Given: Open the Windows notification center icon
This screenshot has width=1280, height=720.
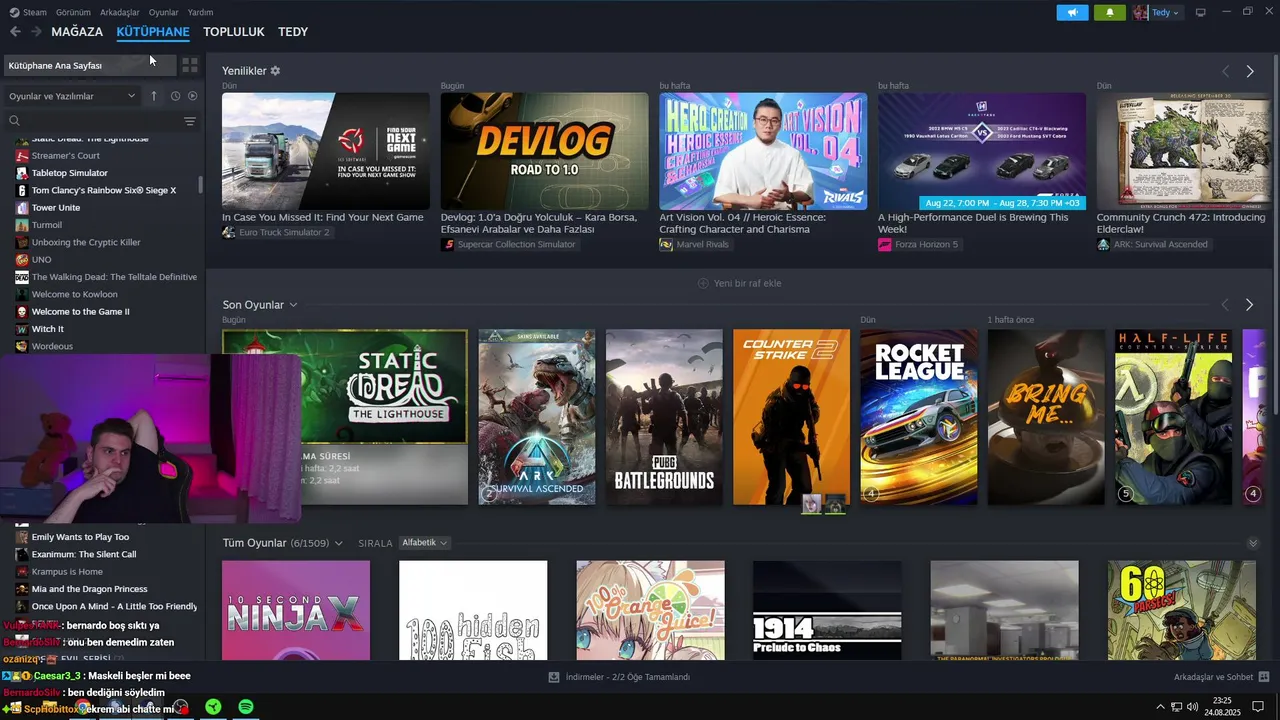Looking at the screenshot, I should click(x=1258, y=707).
